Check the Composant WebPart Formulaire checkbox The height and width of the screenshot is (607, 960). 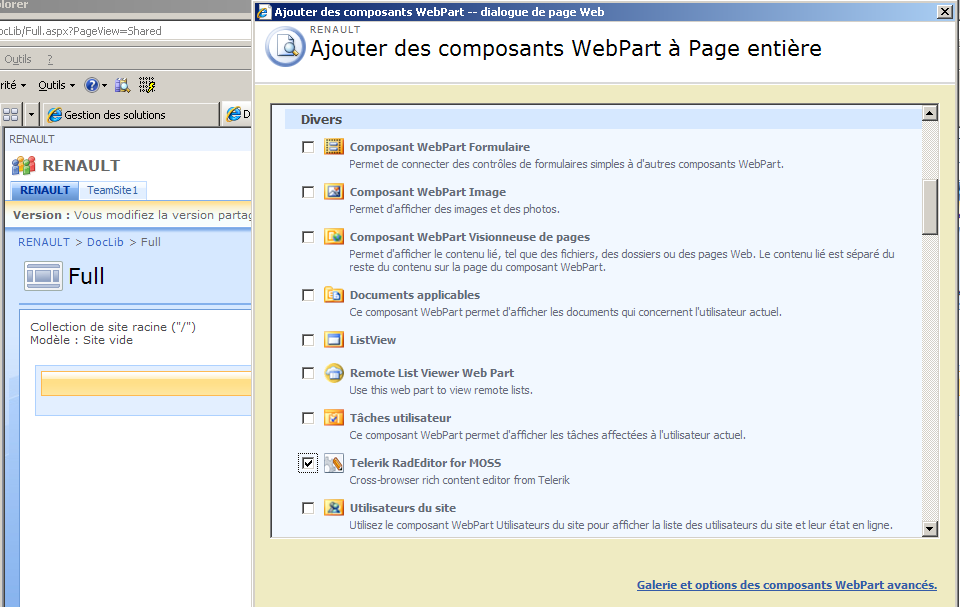[x=308, y=147]
